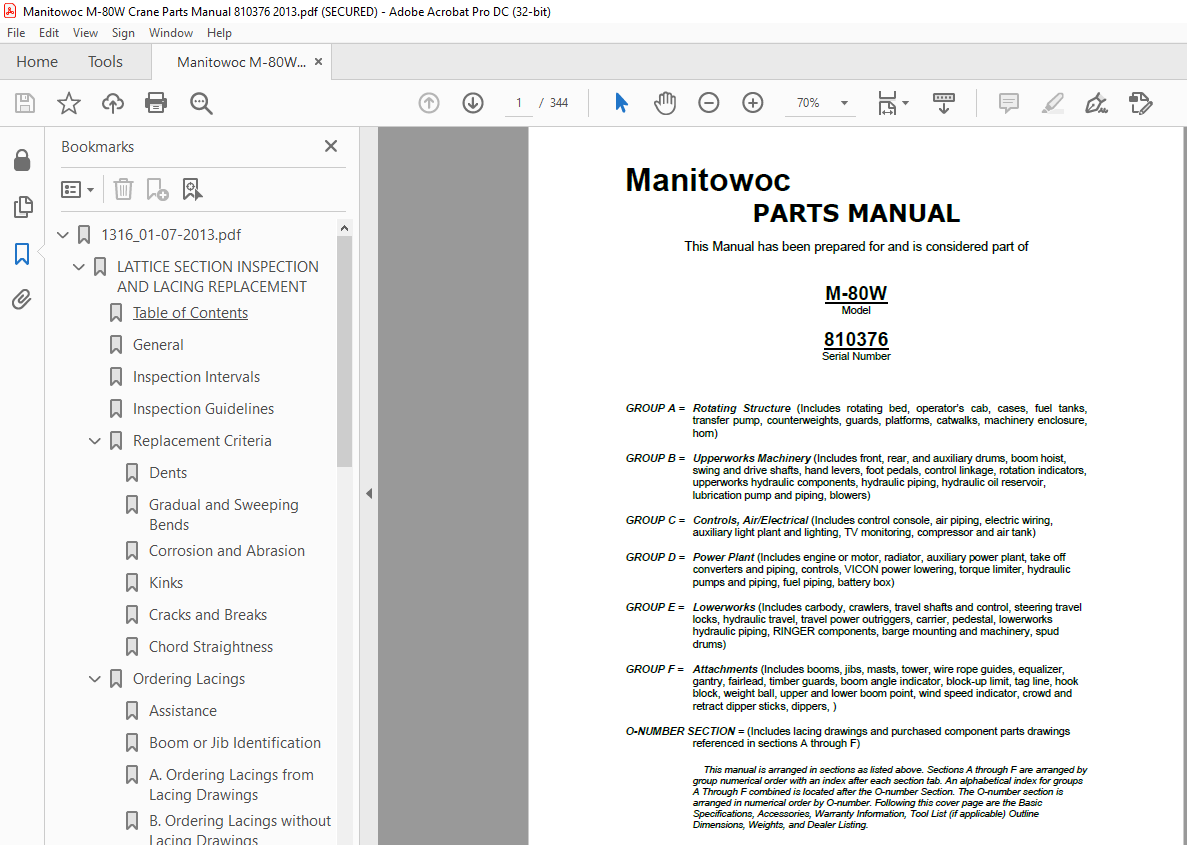Switch to the Tools tab

[105, 62]
